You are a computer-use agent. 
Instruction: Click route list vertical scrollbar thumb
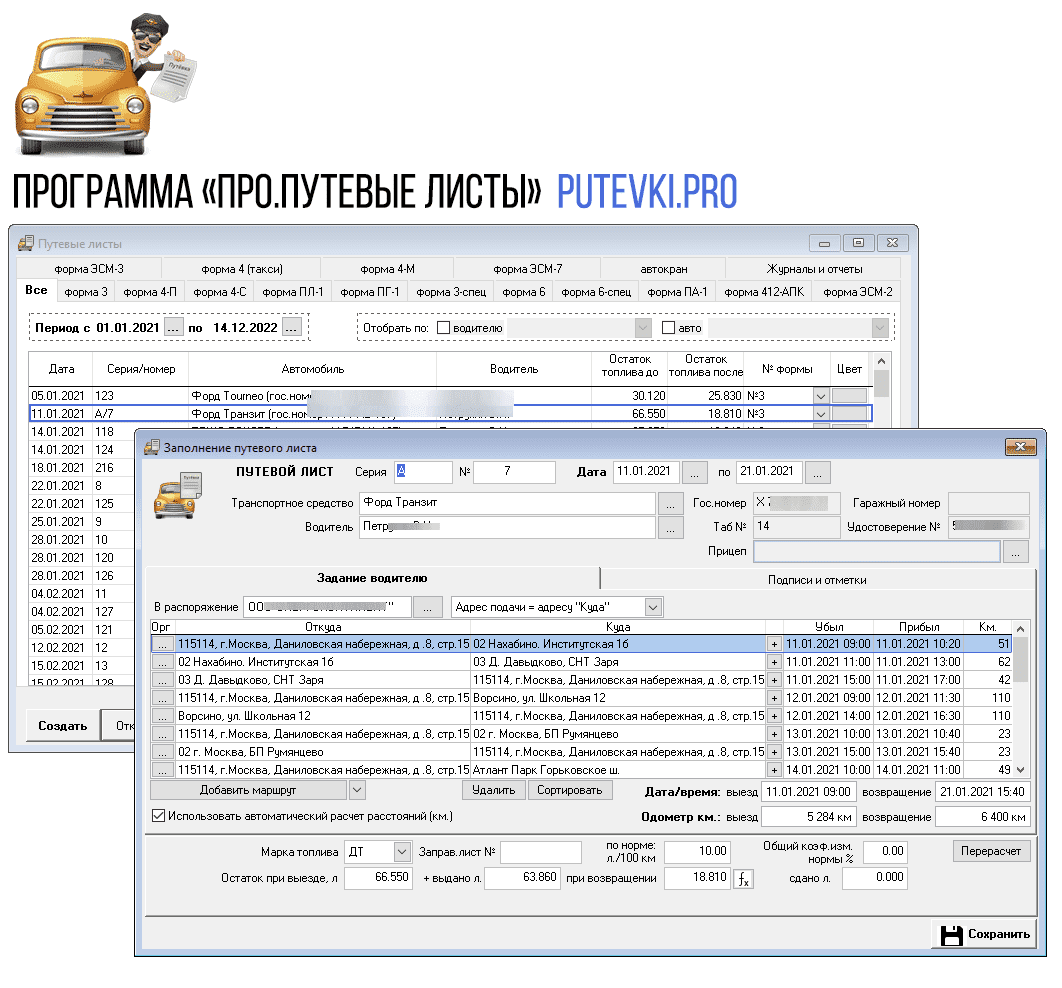click(1020, 659)
